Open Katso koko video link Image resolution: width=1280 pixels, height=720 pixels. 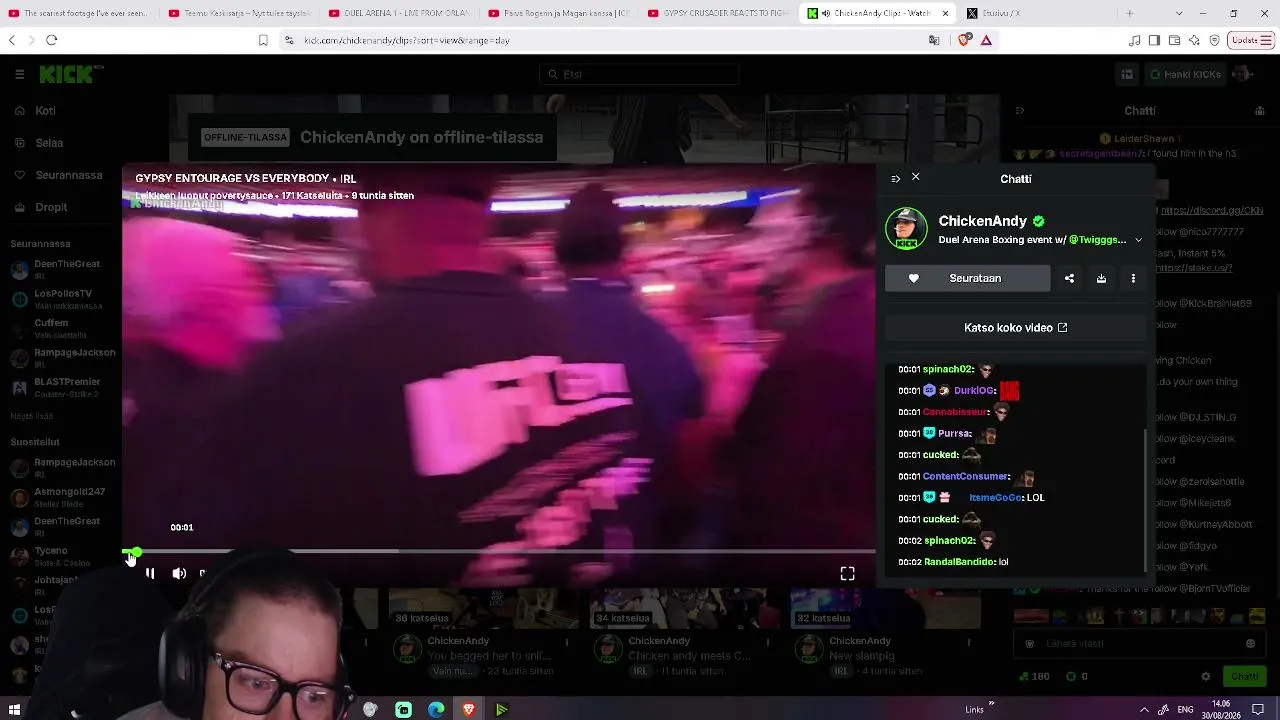click(1015, 327)
